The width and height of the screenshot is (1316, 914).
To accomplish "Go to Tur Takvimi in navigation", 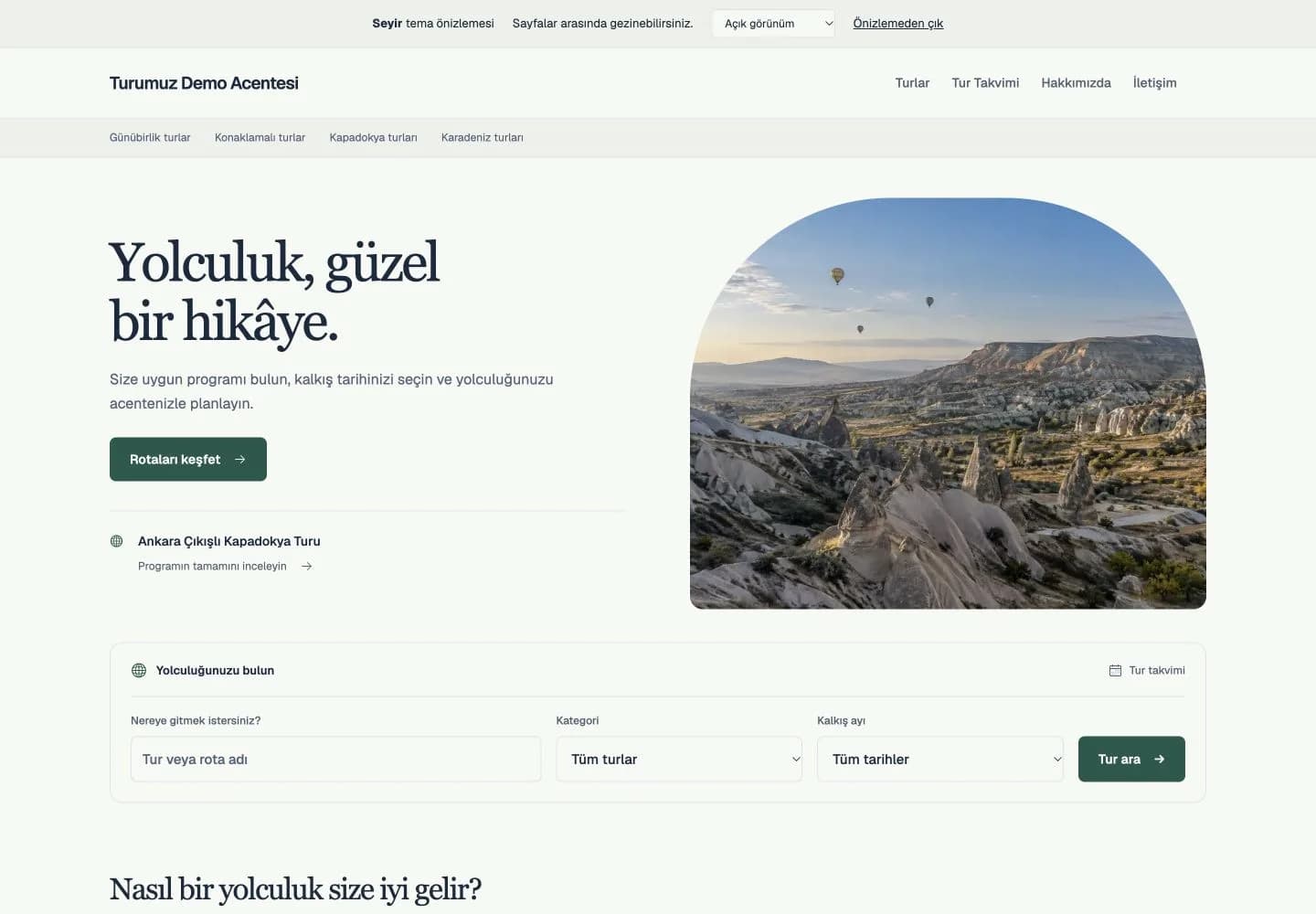I will click(x=985, y=82).
